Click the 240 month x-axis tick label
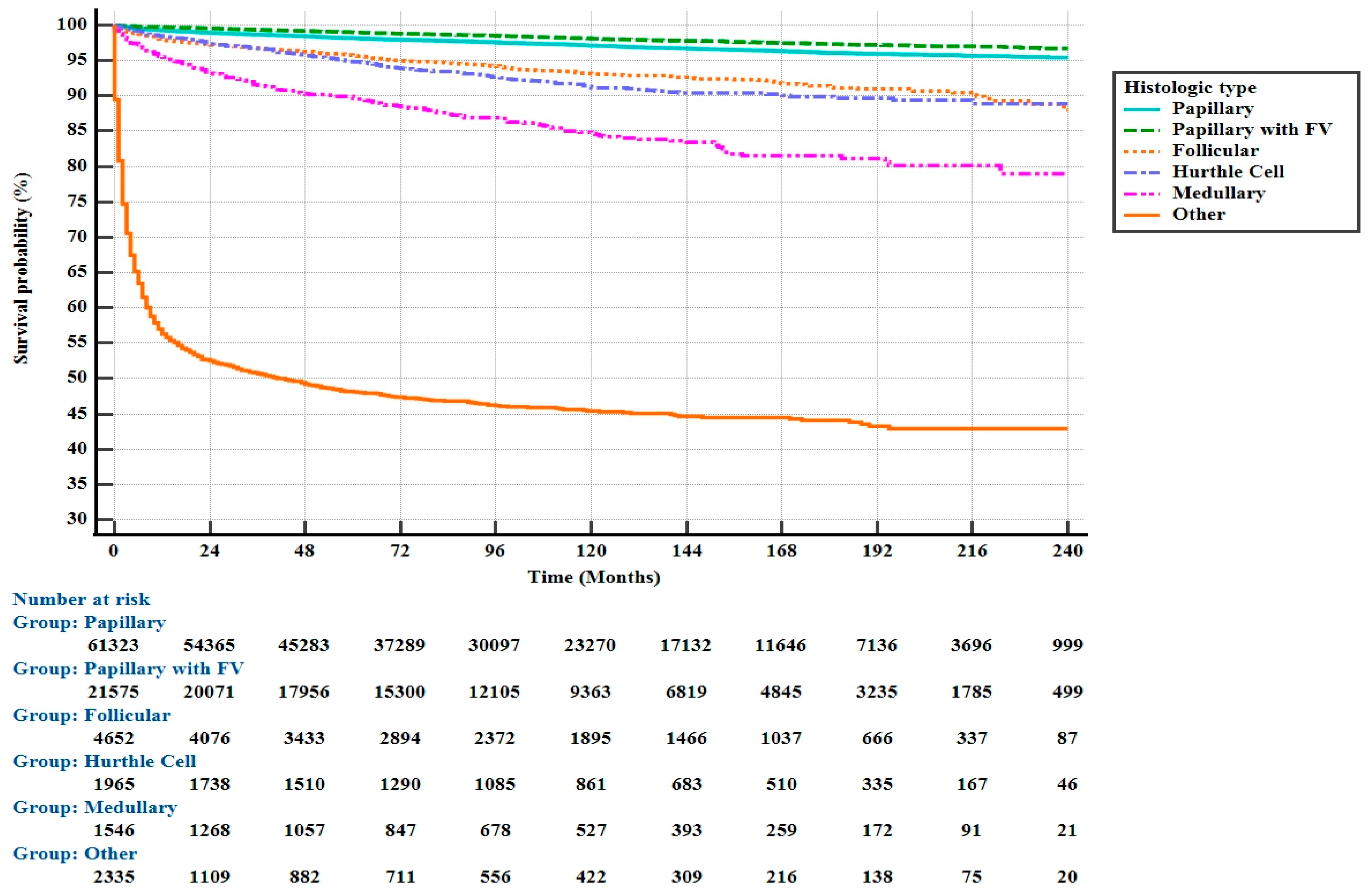Image resolution: width=1369 pixels, height=896 pixels. (x=1067, y=551)
